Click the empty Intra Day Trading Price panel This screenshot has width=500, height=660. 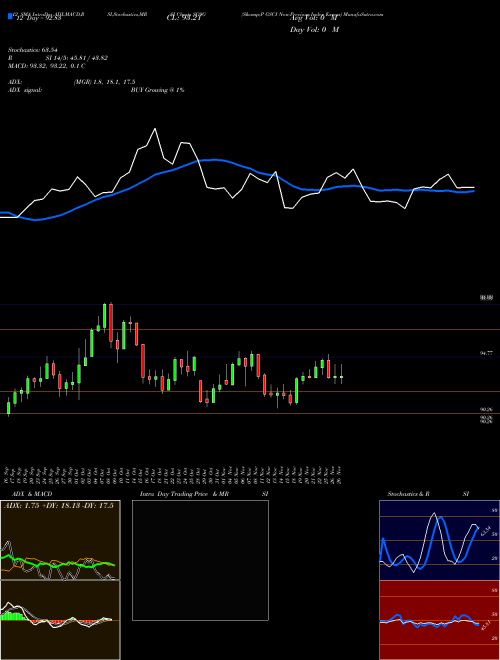[x=200, y=560]
